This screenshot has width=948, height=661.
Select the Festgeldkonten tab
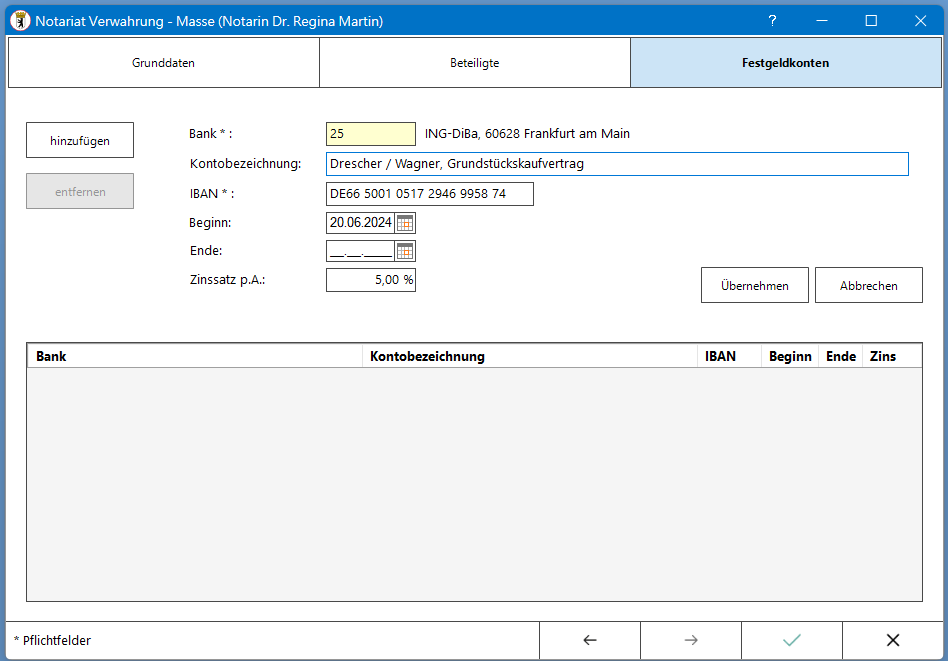[785, 63]
